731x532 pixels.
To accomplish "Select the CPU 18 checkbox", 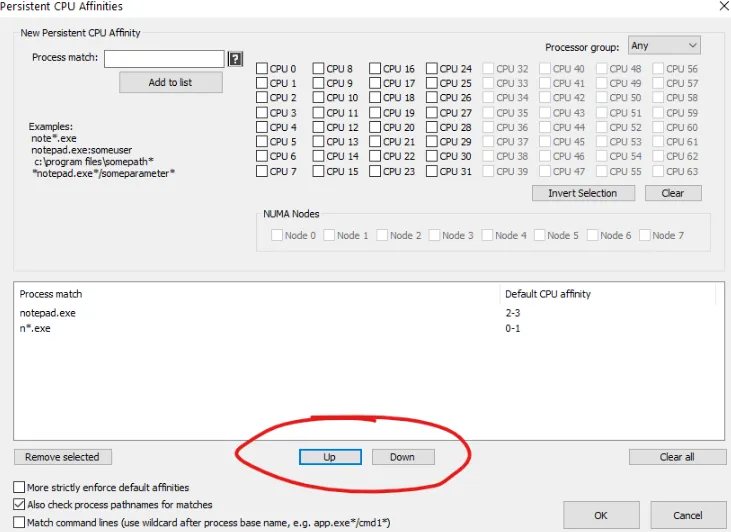I will click(375, 97).
